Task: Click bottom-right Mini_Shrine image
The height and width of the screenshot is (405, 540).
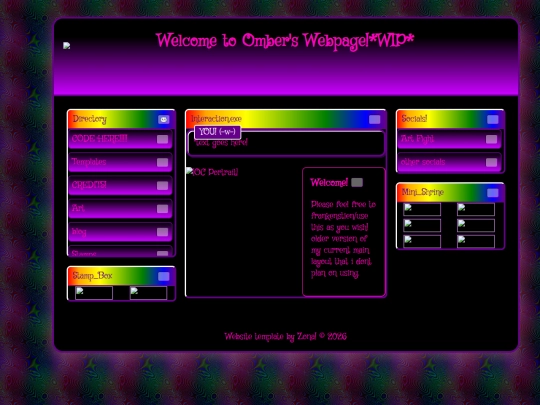Action: (476, 241)
